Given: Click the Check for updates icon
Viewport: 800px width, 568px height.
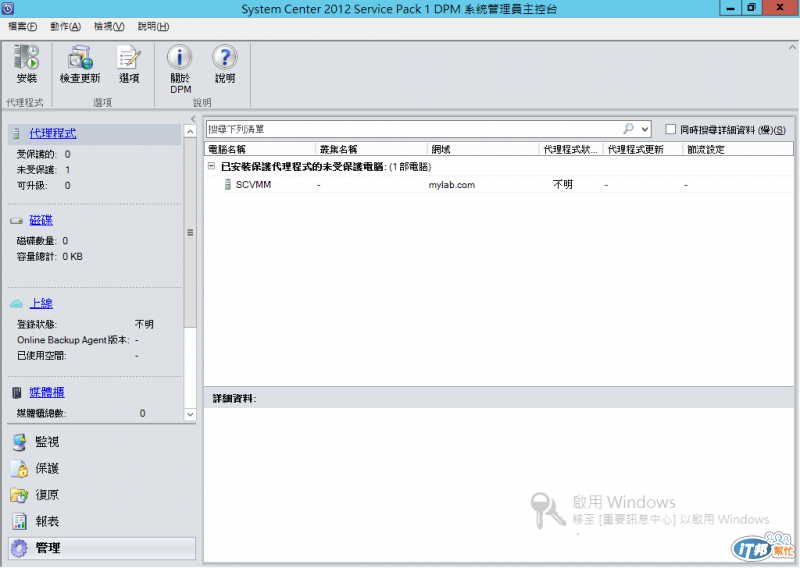Looking at the screenshot, I should [x=80, y=57].
